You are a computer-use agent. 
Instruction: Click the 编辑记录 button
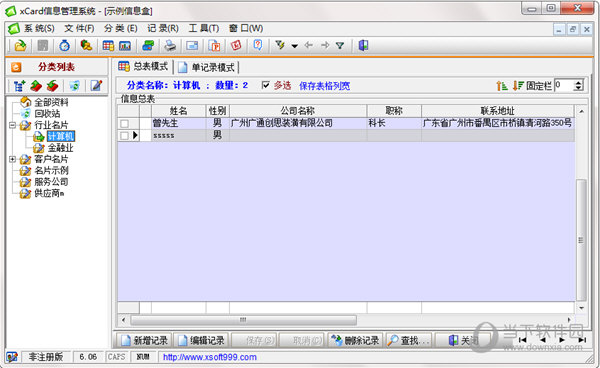(201, 340)
